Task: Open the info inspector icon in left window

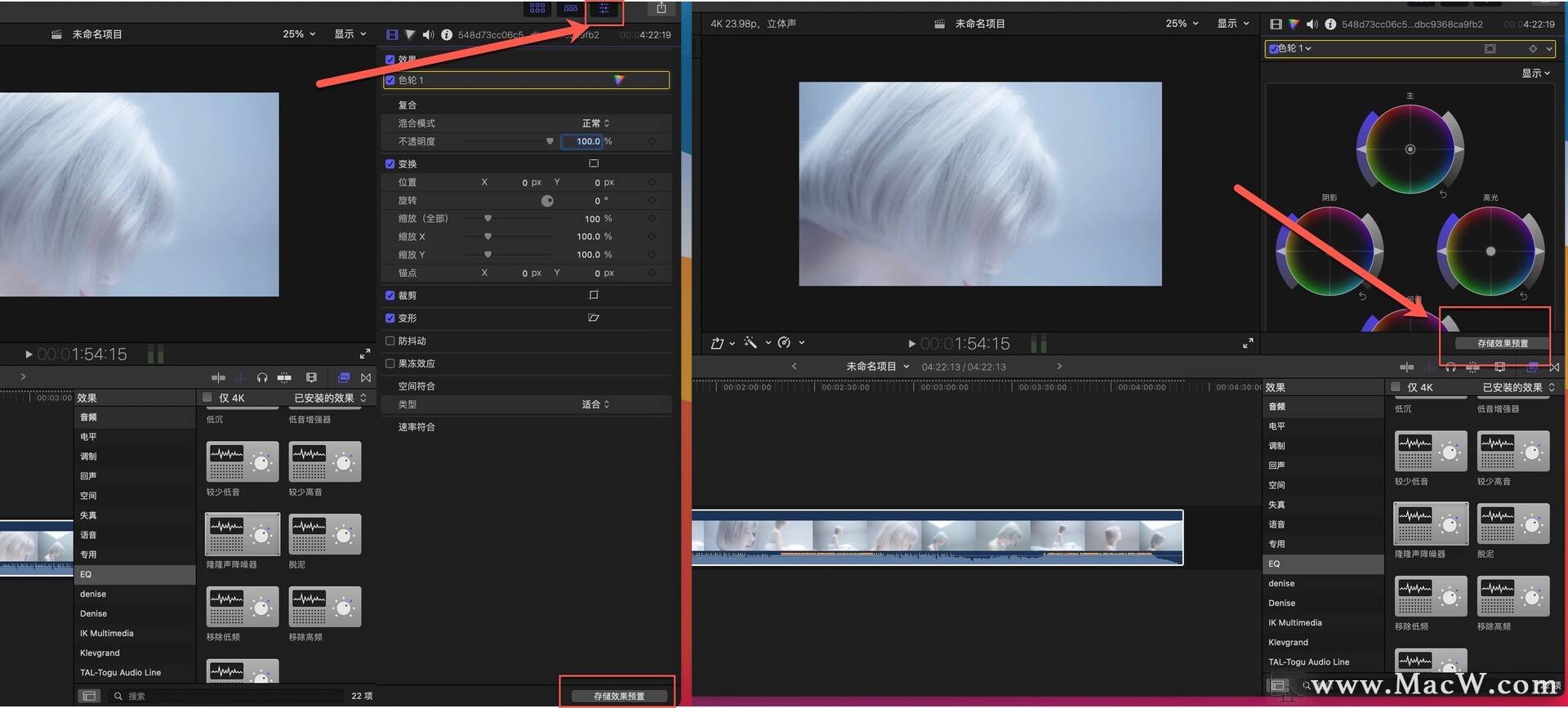Action: point(447,35)
